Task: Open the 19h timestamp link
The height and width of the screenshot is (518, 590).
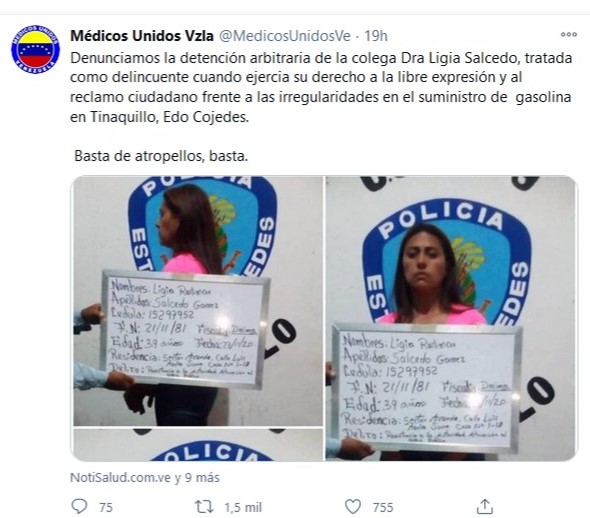Action: 376,36
